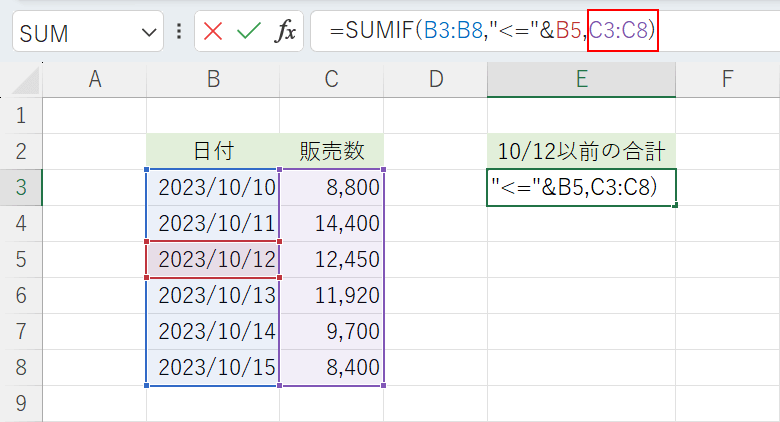Click the editing cell E3 with formula

(581, 187)
